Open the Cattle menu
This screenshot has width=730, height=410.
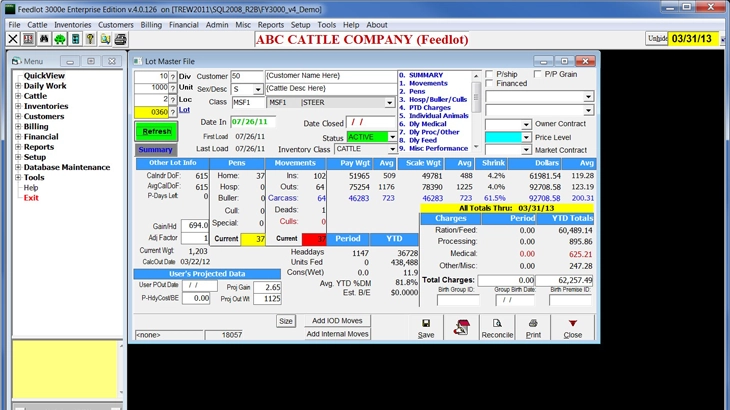[37, 25]
